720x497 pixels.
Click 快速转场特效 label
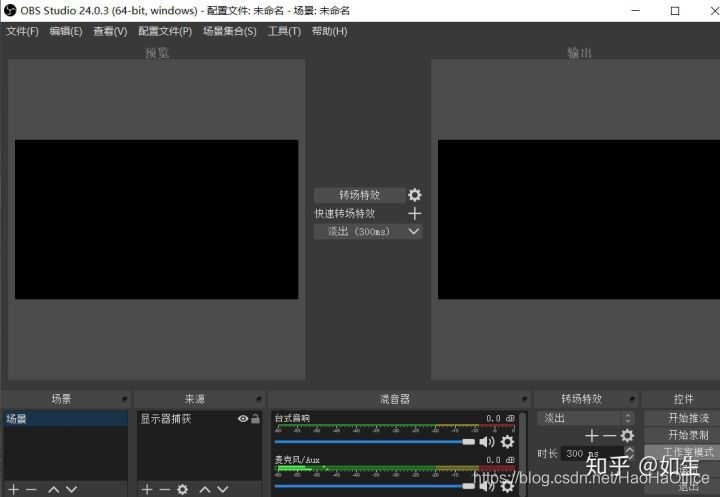[345, 214]
